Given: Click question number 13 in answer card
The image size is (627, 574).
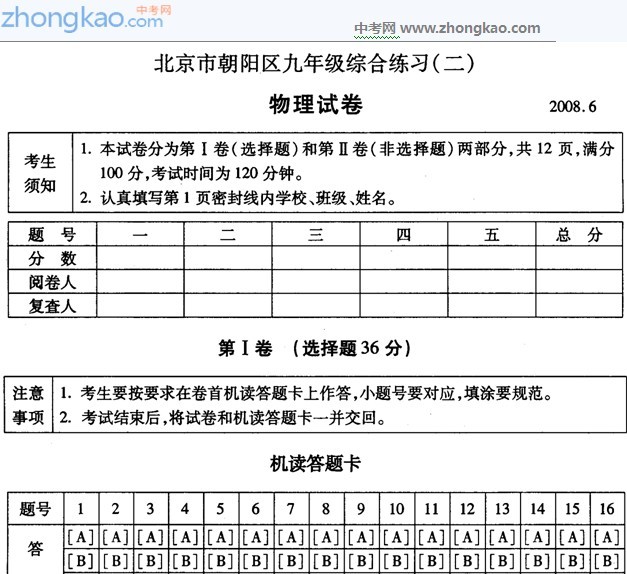Looking at the screenshot, I should [x=502, y=509].
